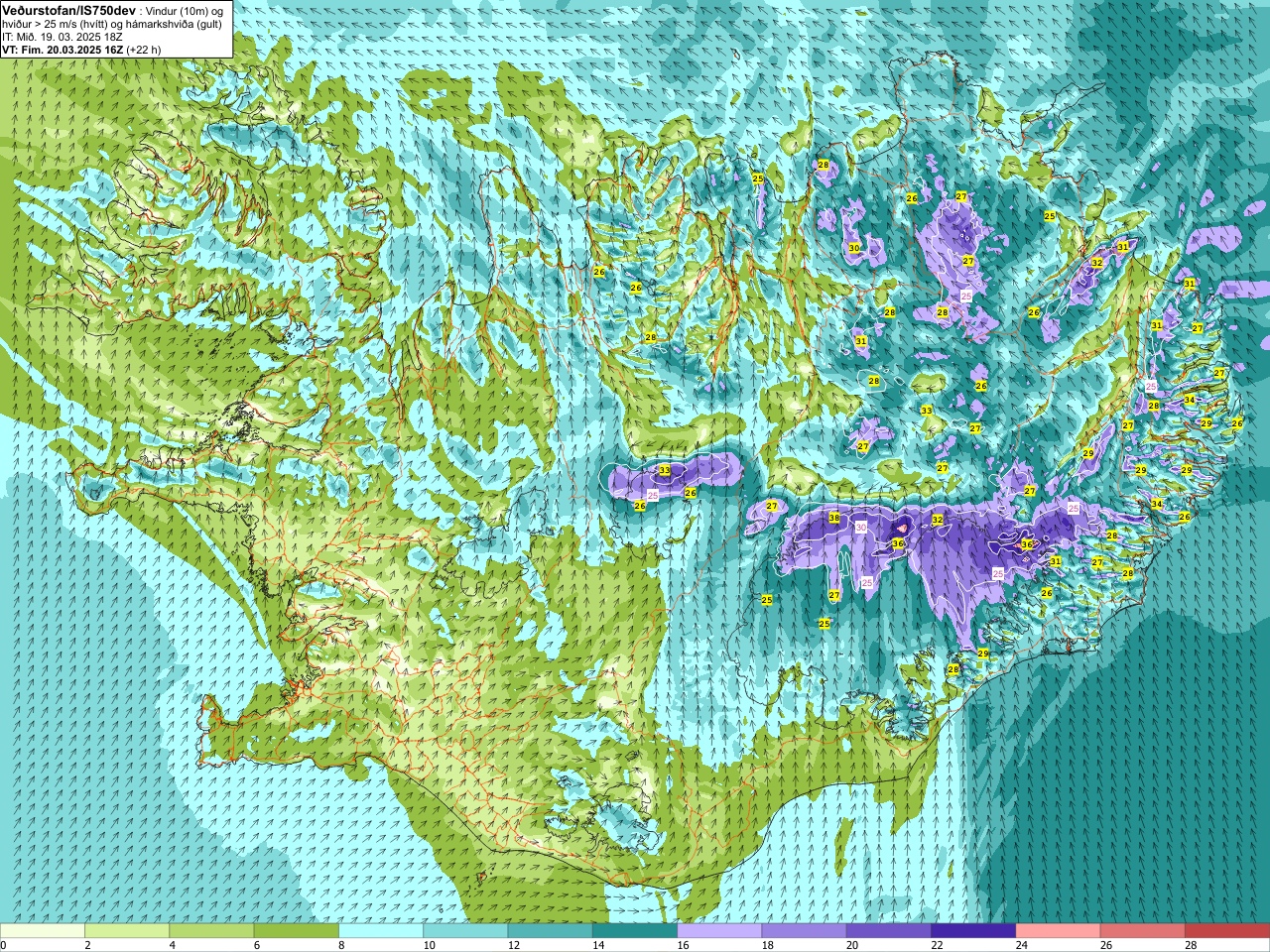The height and width of the screenshot is (952, 1270).
Task: Click the 28+ m/s dark red legend swatch
Action: coord(1227,931)
